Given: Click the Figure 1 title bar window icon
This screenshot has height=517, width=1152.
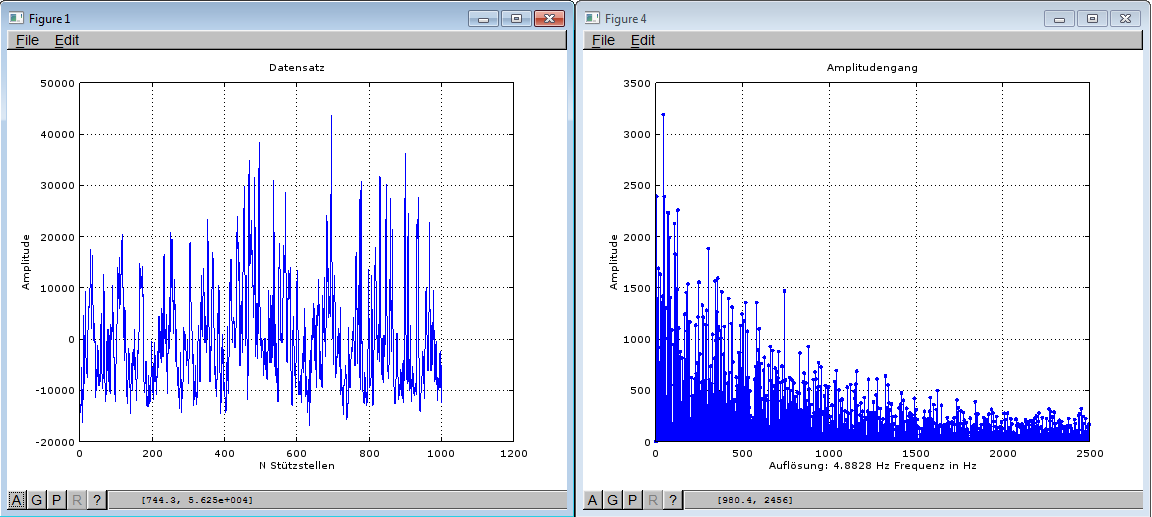Looking at the screenshot, I should (x=16, y=19).
